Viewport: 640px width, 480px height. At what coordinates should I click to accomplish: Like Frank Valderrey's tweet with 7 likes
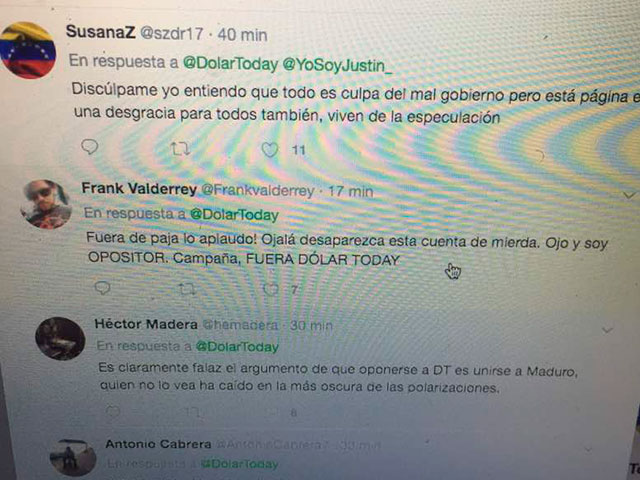(x=270, y=289)
